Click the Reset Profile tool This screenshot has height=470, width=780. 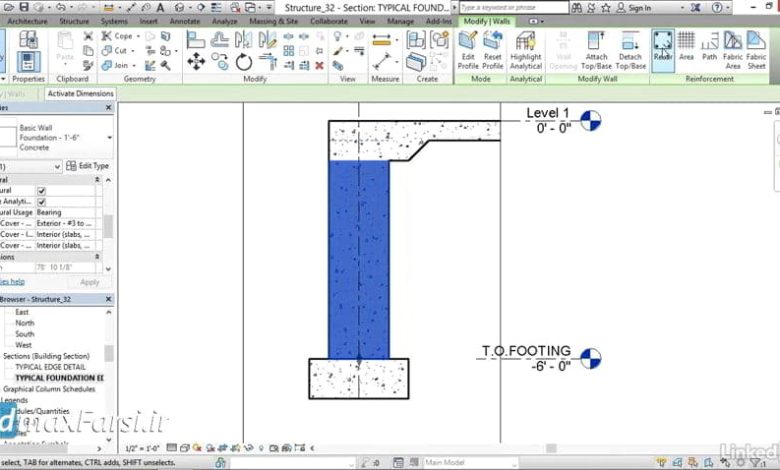coord(492,50)
